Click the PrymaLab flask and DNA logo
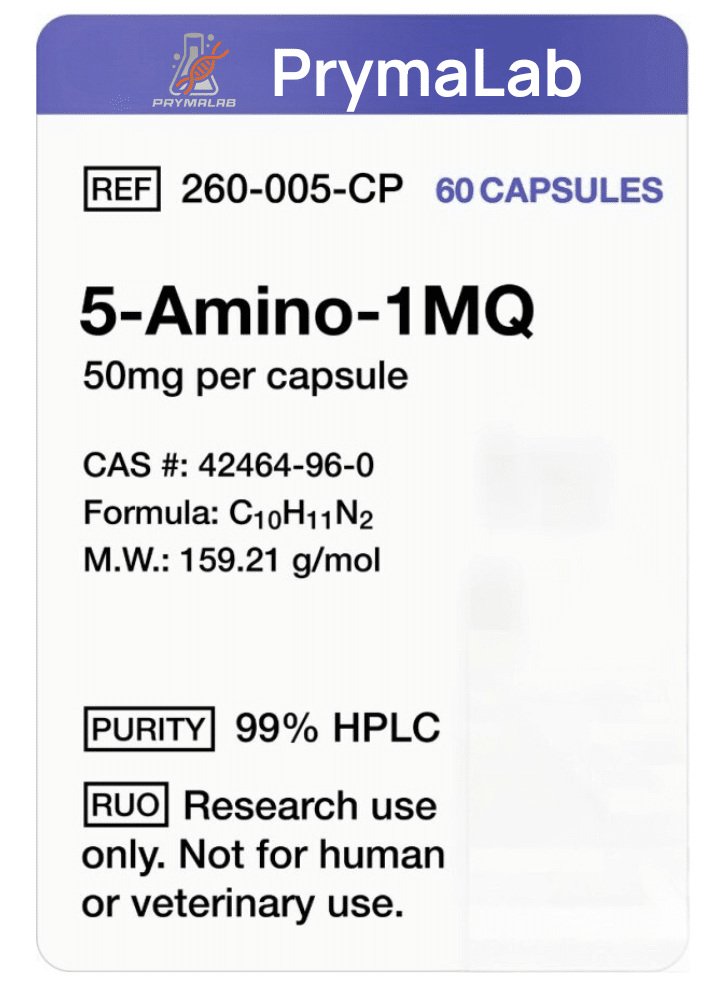This screenshot has width=726, height=986. pos(198,63)
